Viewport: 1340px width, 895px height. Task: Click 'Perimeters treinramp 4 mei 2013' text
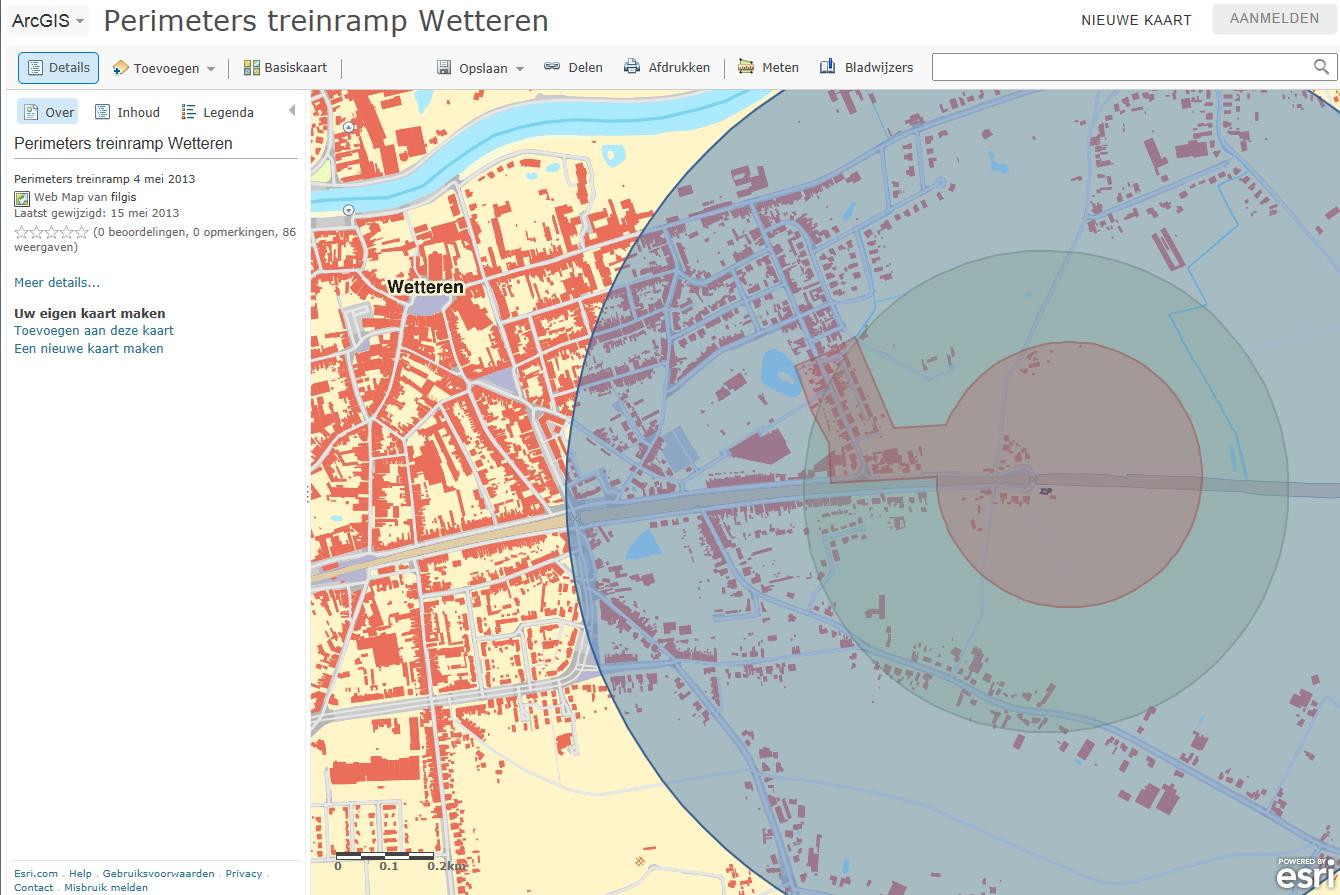click(105, 179)
